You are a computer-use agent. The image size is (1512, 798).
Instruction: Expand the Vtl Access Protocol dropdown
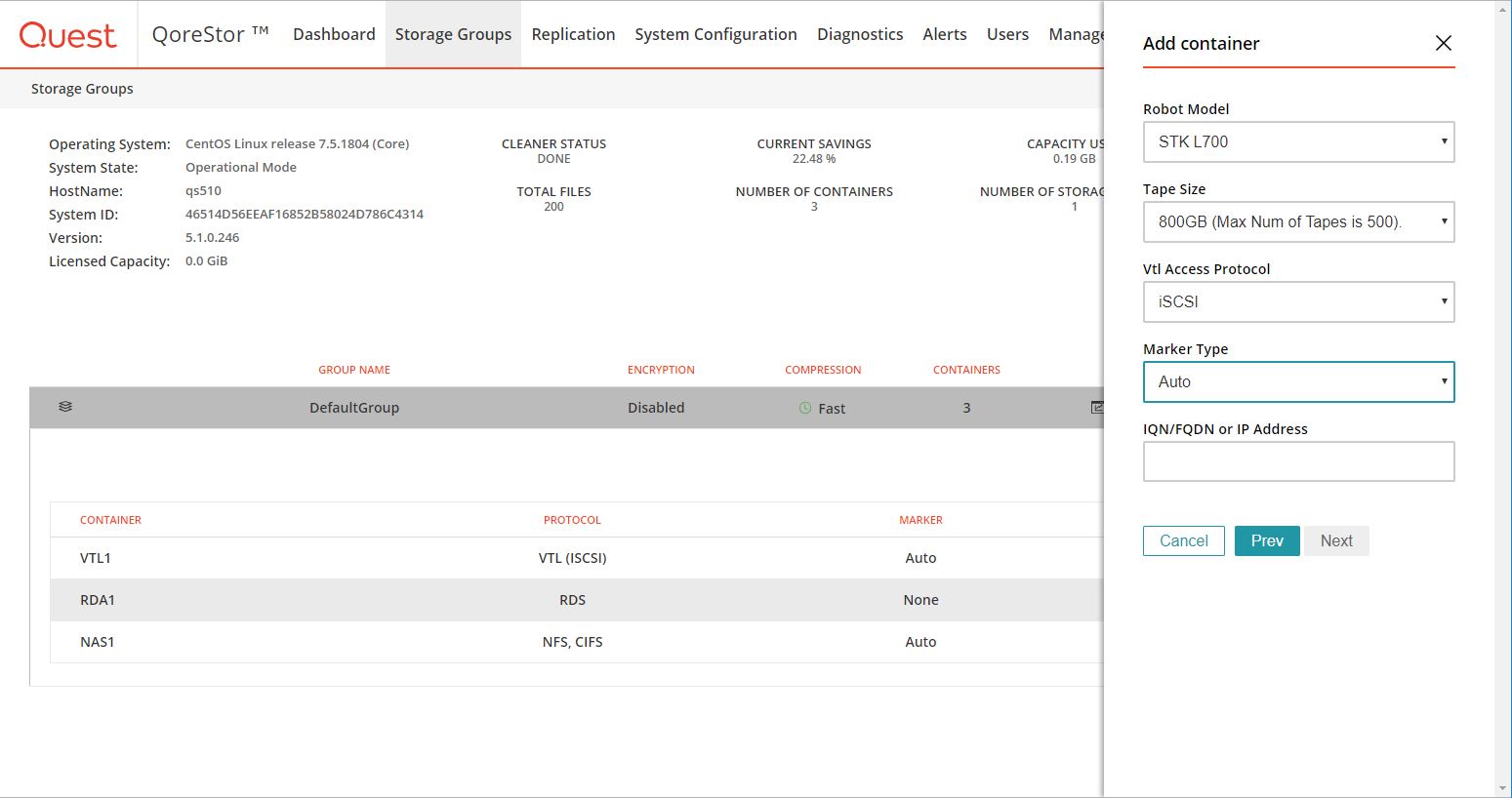[1298, 301]
